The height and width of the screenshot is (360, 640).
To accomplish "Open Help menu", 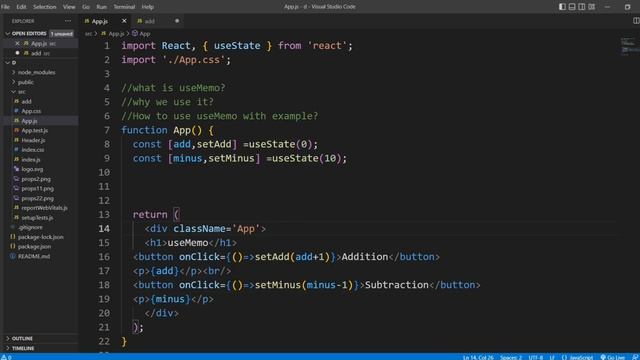I will pyautogui.click(x=147, y=7).
